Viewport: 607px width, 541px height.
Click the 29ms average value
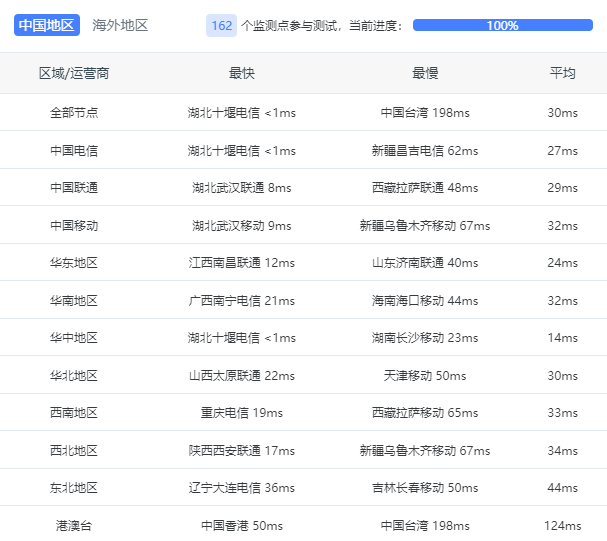coord(562,188)
